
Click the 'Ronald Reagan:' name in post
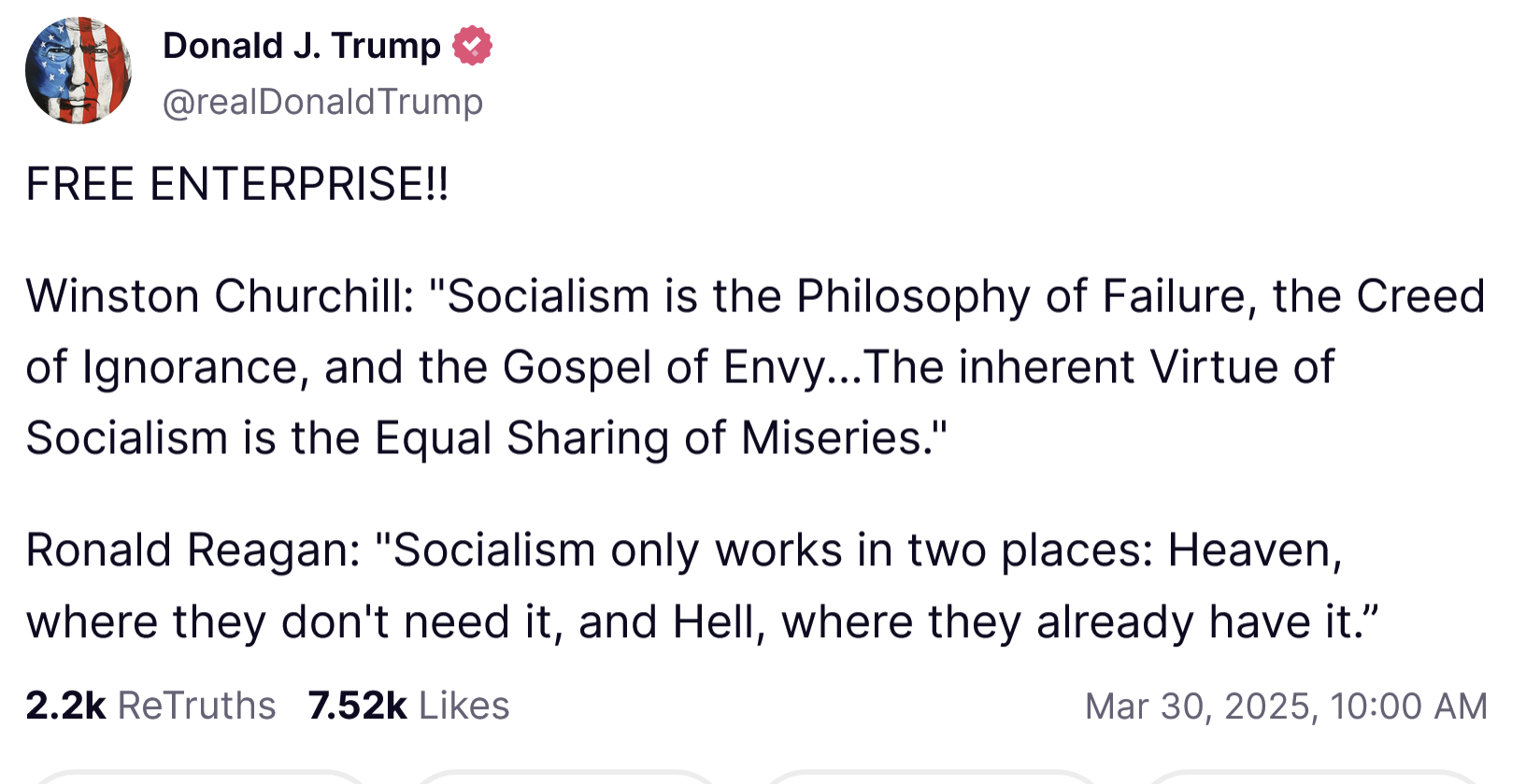193,549
